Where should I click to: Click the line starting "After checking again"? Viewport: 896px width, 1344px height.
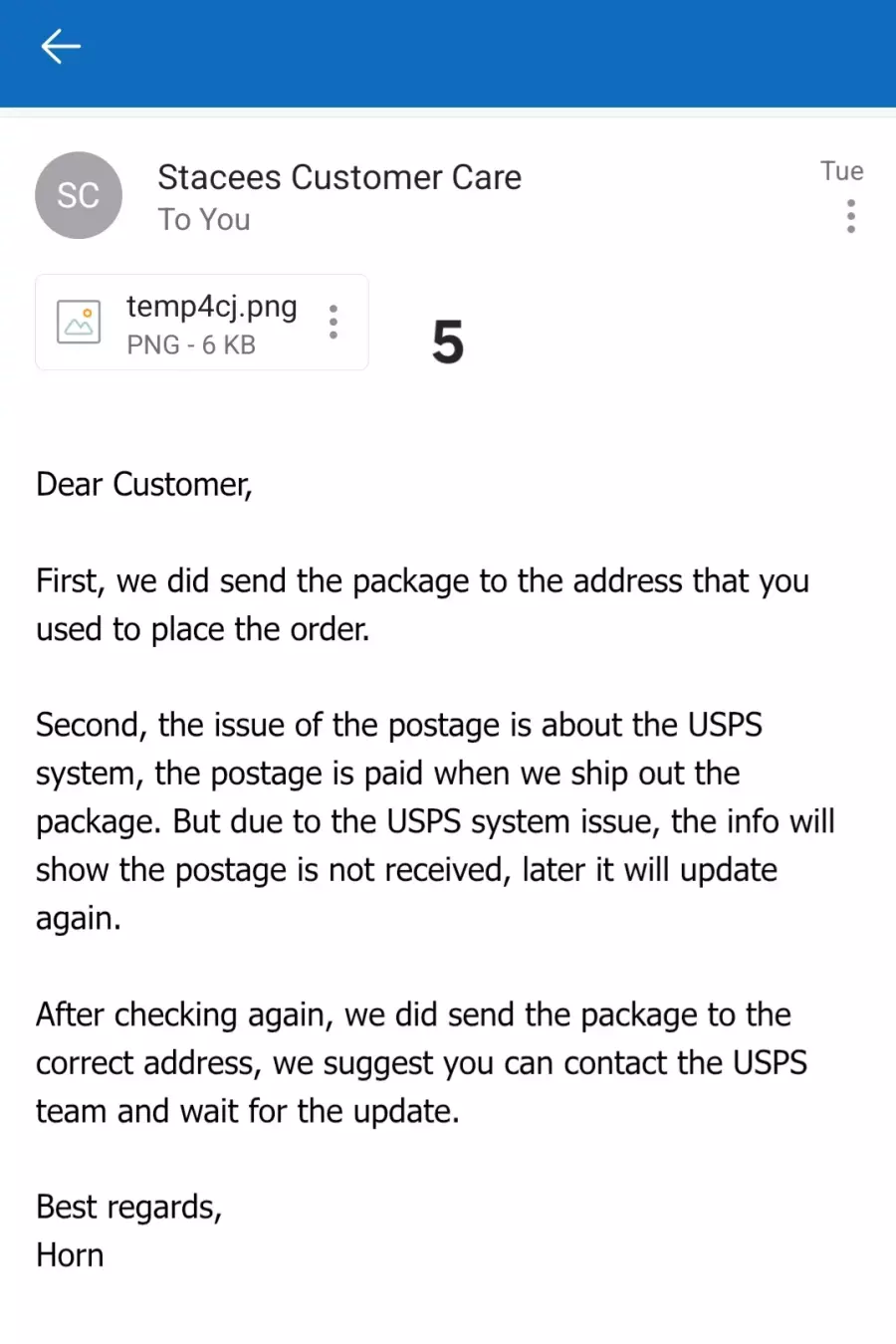click(413, 1014)
